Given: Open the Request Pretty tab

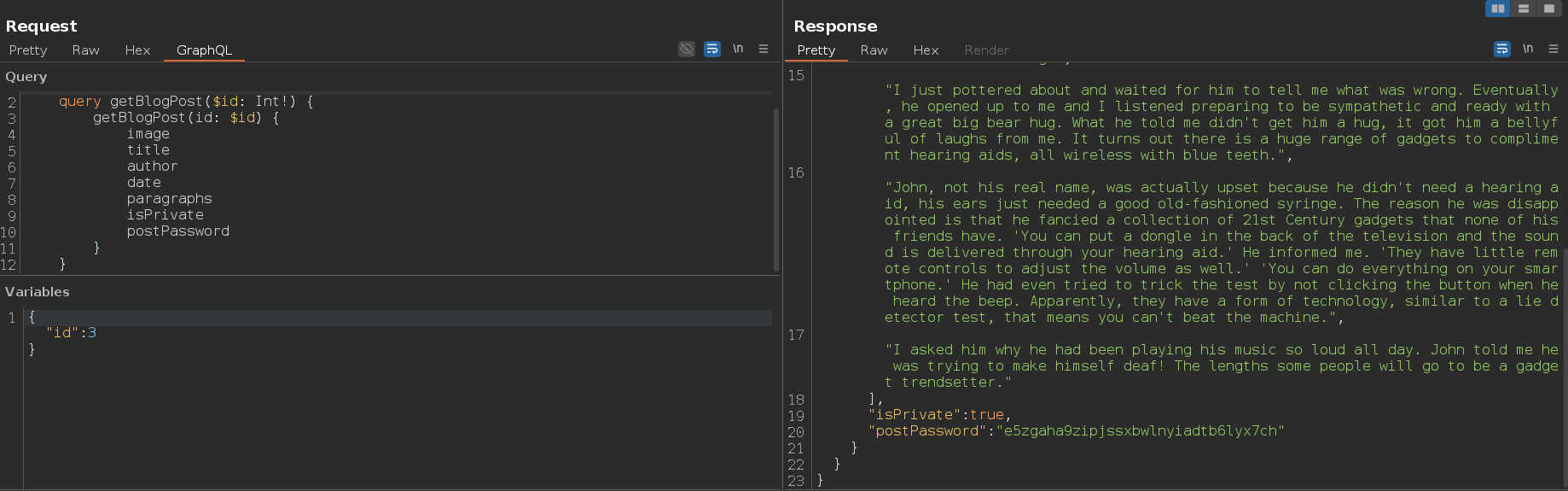Looking at the screenshot, I should (28, 50).
